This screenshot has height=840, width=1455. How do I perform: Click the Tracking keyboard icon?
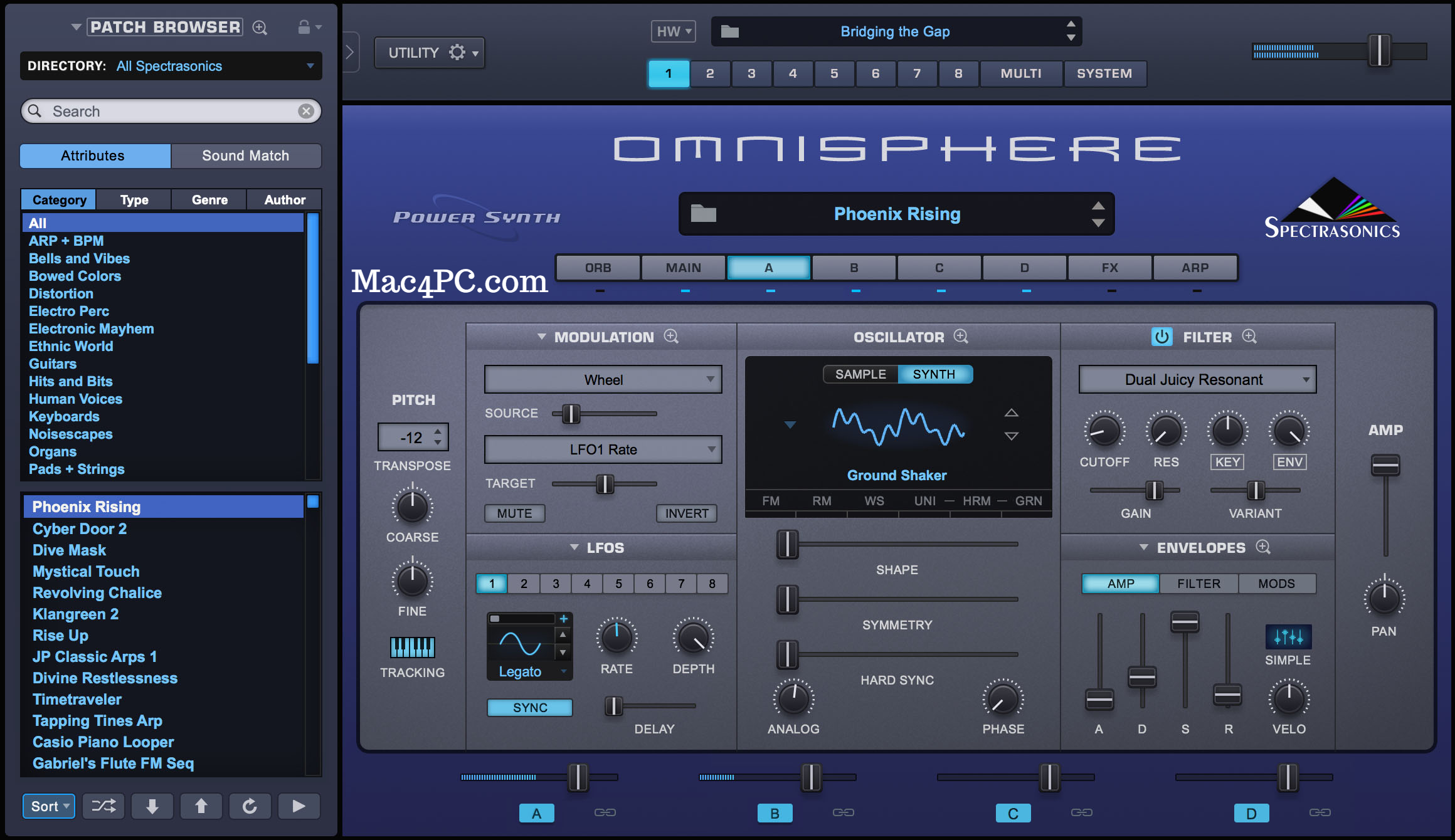[x=412, y=647]
